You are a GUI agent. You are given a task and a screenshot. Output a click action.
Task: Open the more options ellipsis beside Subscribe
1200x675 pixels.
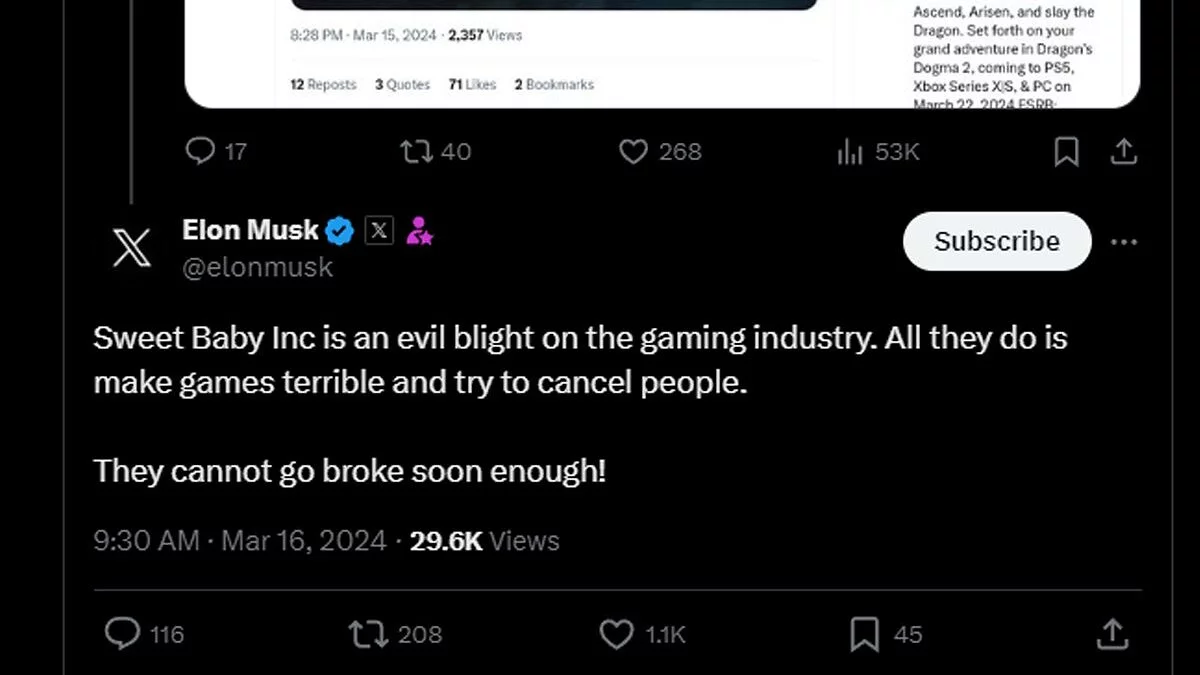point(1124,242)
